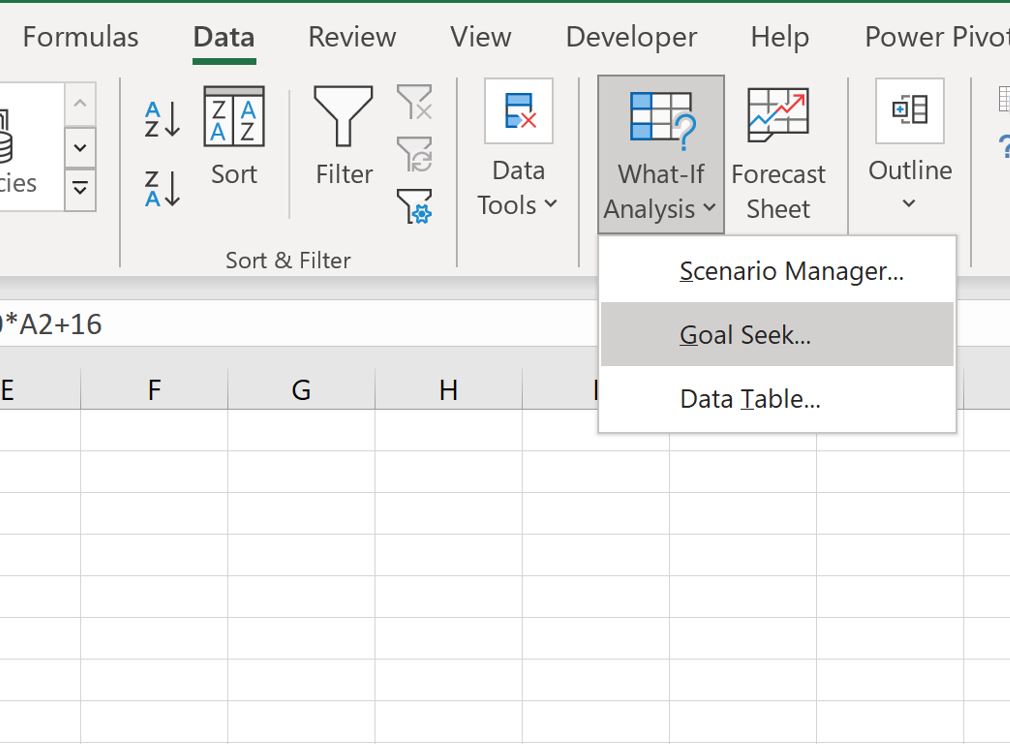Image resolution: width=1010 pixels, height=744 pixels.
Task: Open the Forecast Sheet tool
Action: pos(778,155)
